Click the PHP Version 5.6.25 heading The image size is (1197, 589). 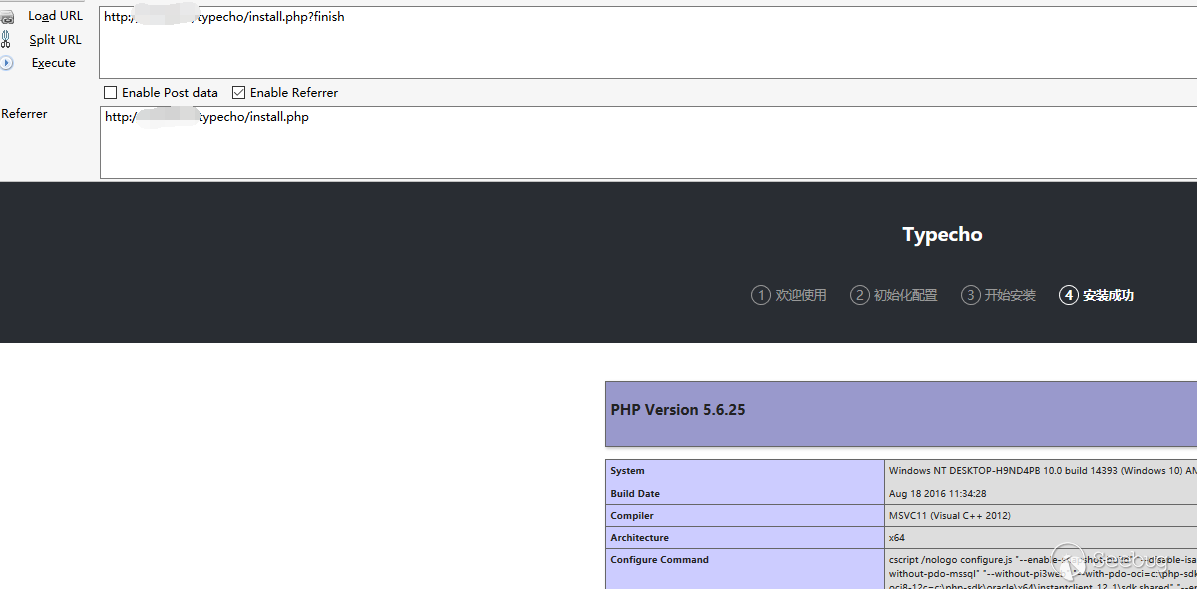[x=678, y=410]
